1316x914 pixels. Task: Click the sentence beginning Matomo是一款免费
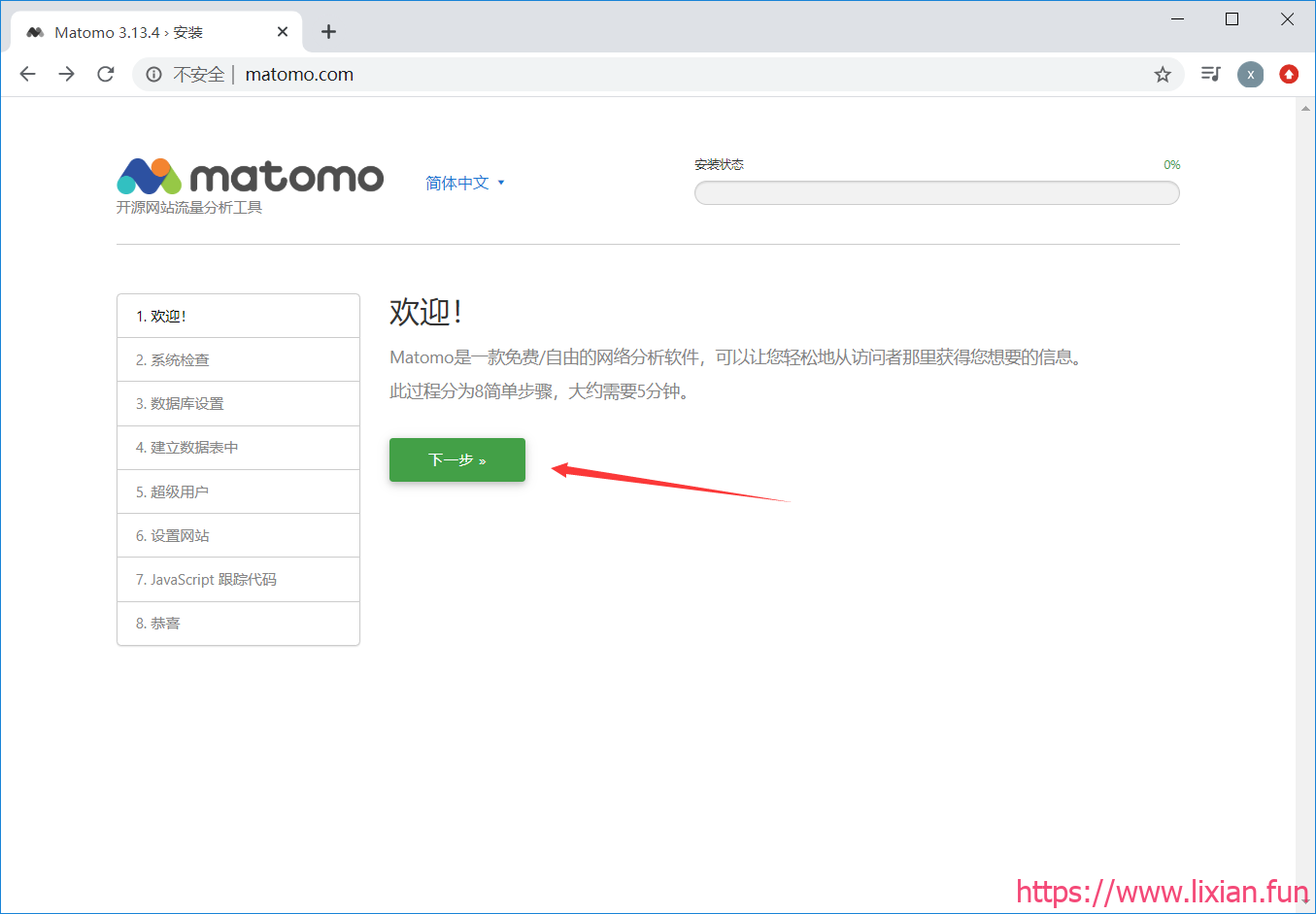(x=736, y=357)
